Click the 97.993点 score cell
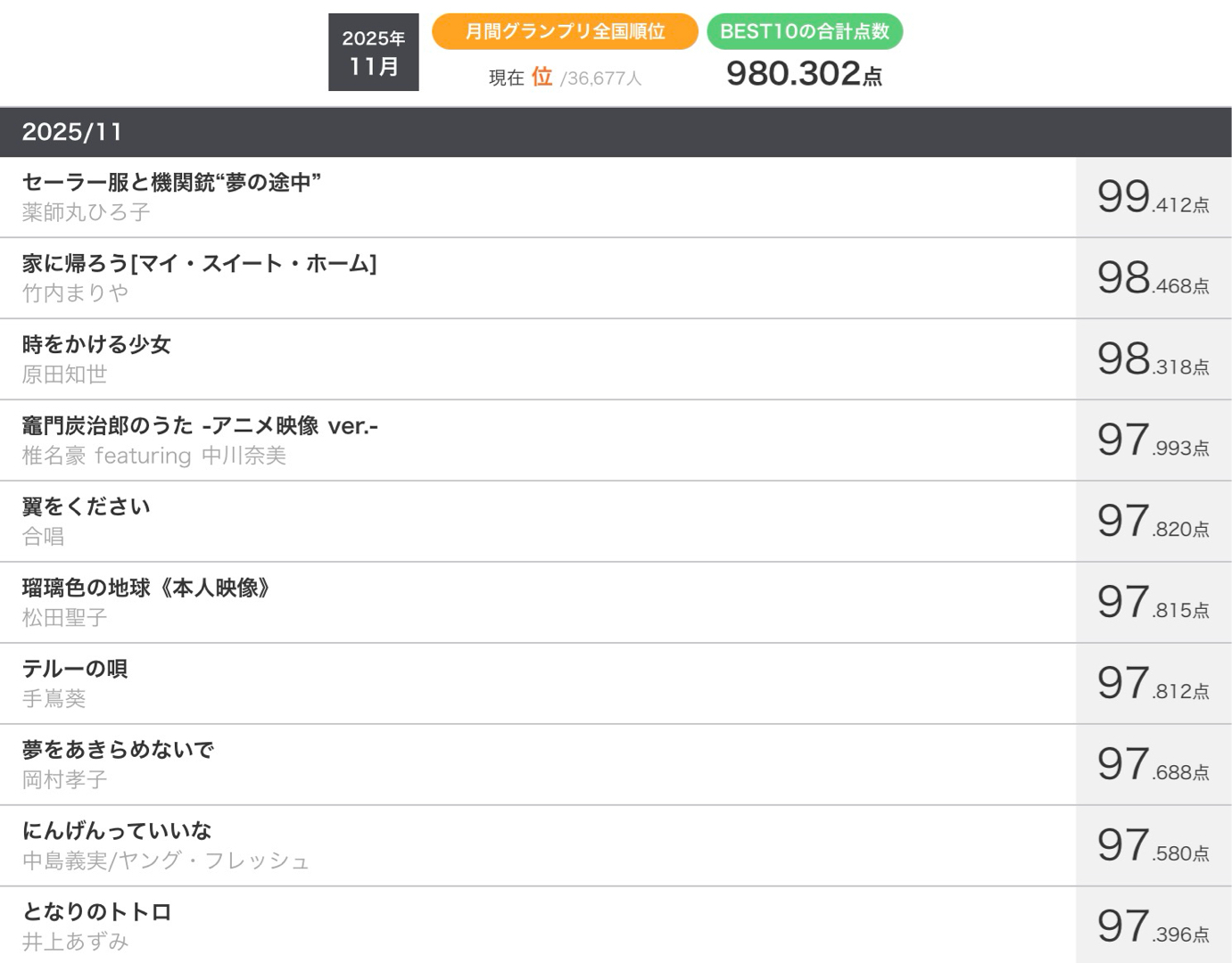Viewport: 1232px width, 963px height. pyautogui.click(x=1153, y=441)
